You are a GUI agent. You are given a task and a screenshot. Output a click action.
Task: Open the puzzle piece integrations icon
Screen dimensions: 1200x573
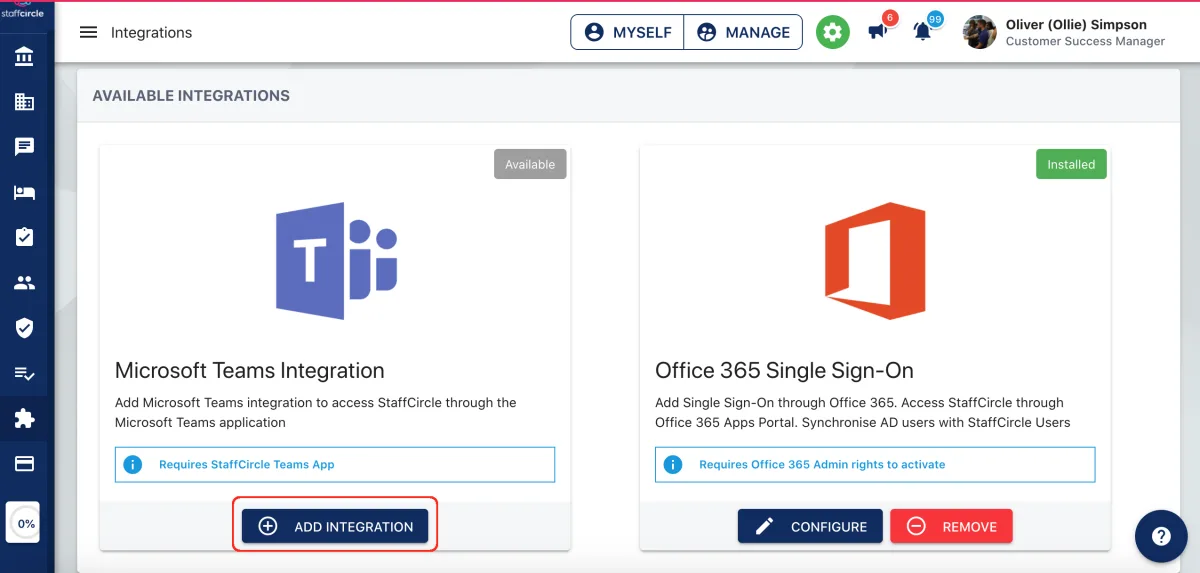[x=25, y=419]
